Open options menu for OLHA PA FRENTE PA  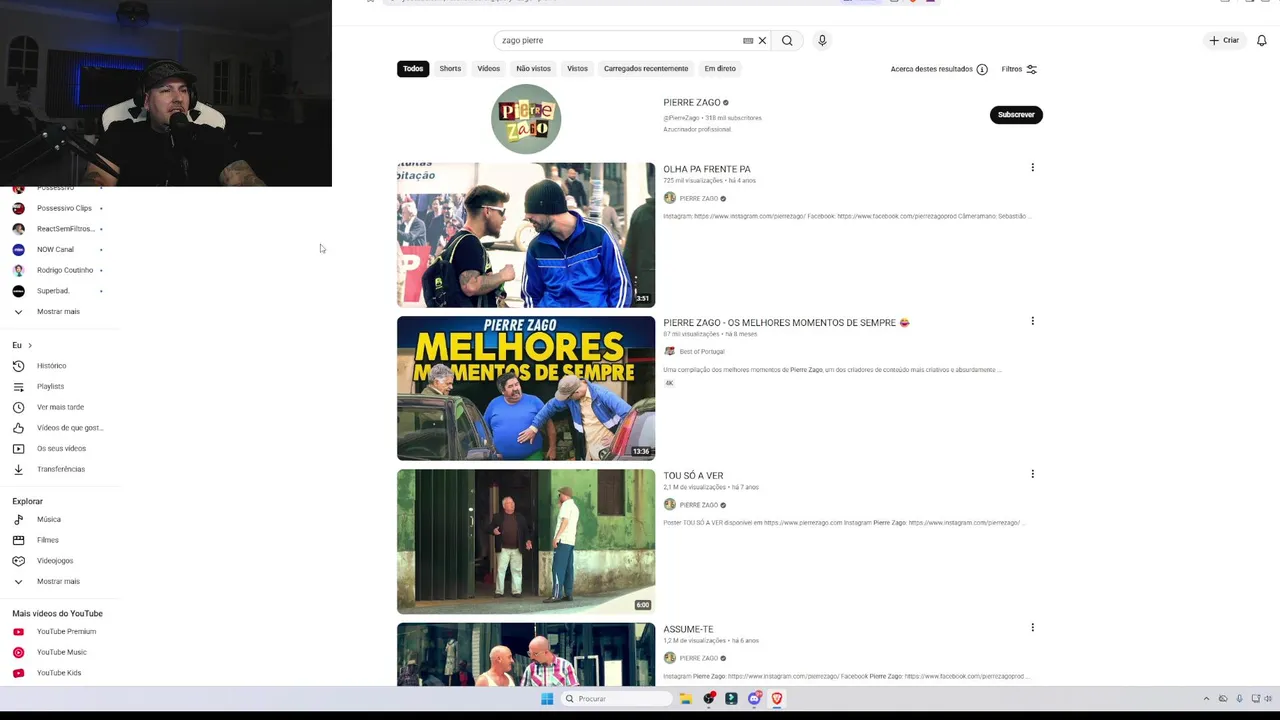pyautogui.click(x=1032, y=168)
